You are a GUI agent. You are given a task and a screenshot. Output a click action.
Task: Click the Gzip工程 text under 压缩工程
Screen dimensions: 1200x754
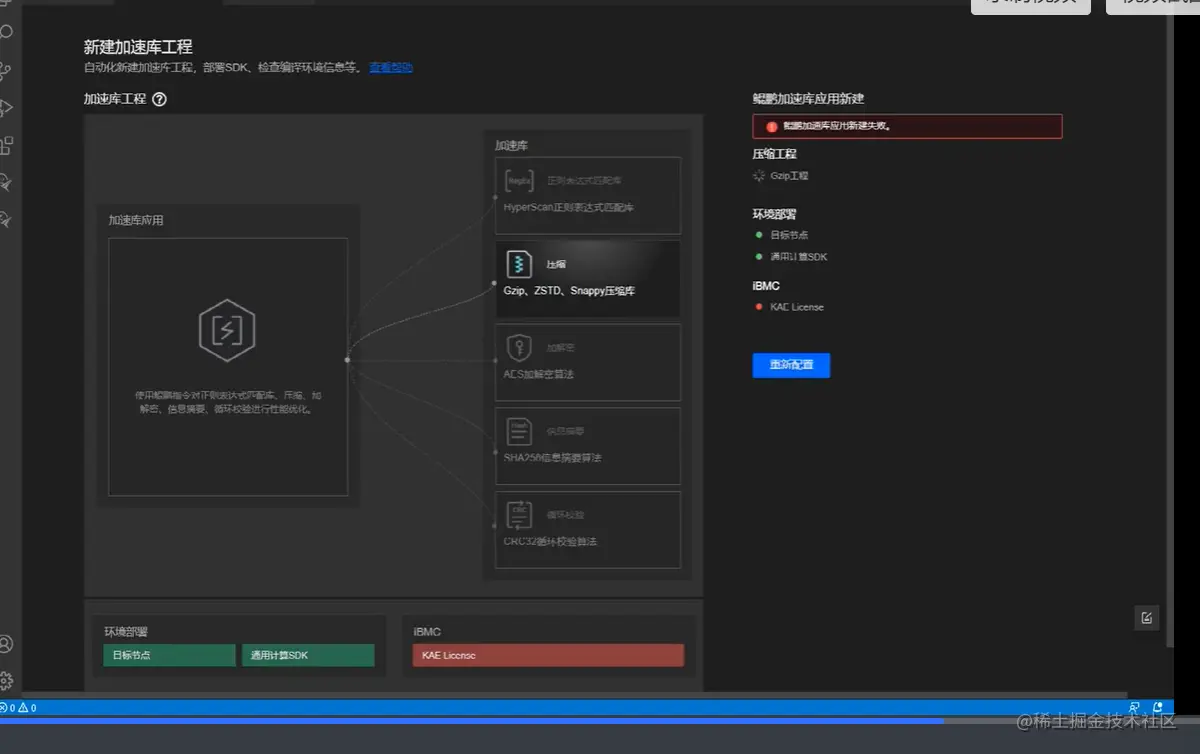tap(789, 175)
